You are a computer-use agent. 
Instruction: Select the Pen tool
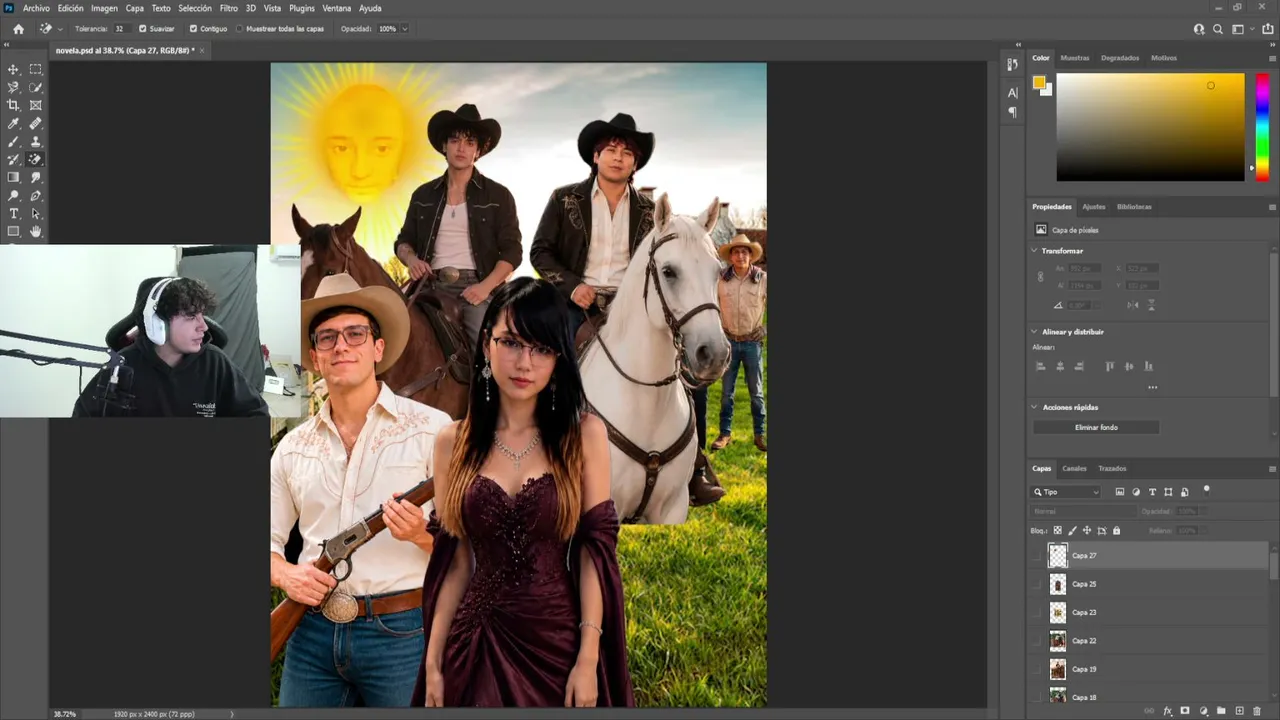point(36,195)
